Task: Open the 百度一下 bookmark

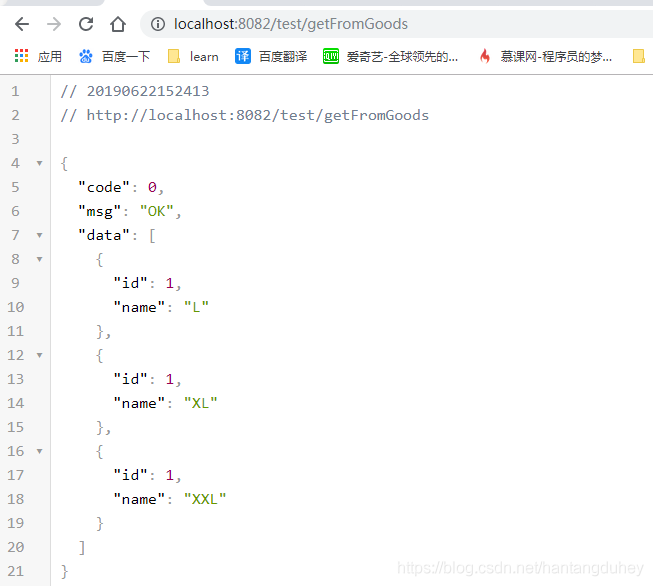Action: point(114,56)
